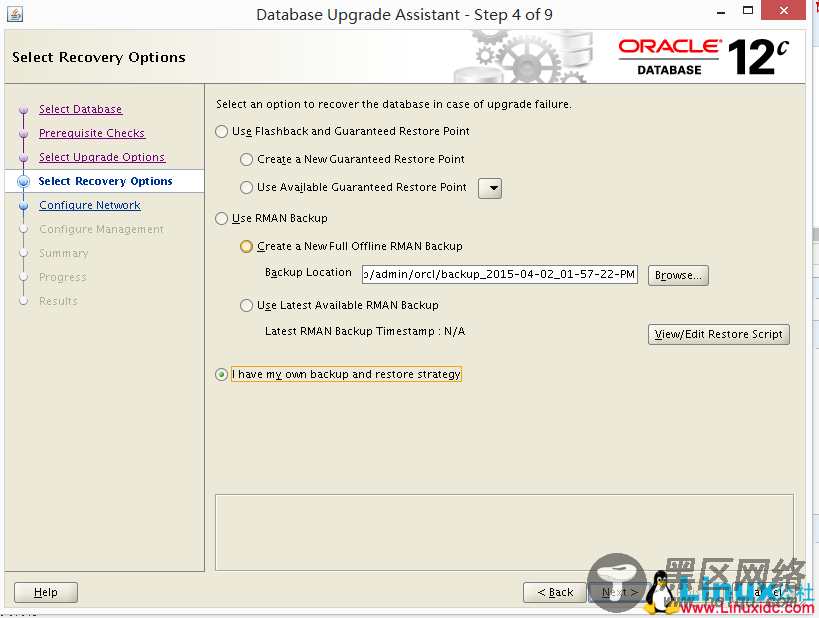Image resolution: width=819 pixels, height=618 pixels.
Task: Choose Create a New Guaranteed Restore Point
Action: pos(247,159)
